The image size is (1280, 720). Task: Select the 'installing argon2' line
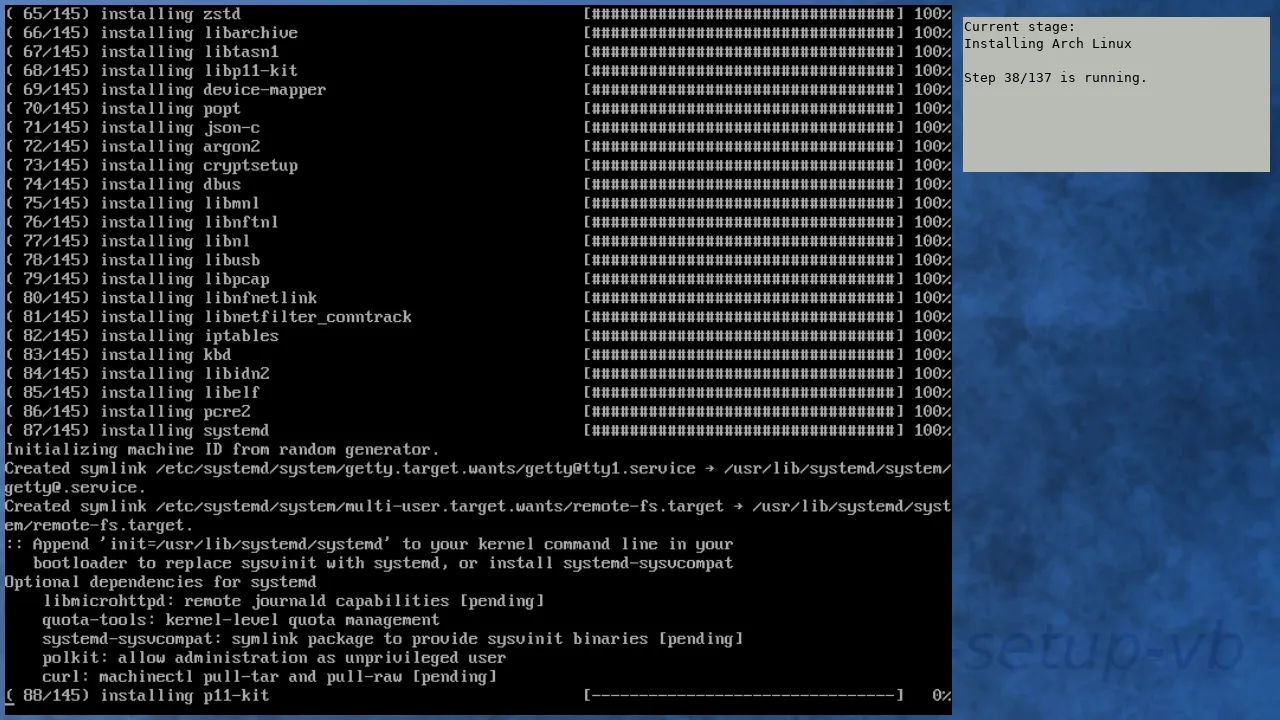(x=478, y=147)
